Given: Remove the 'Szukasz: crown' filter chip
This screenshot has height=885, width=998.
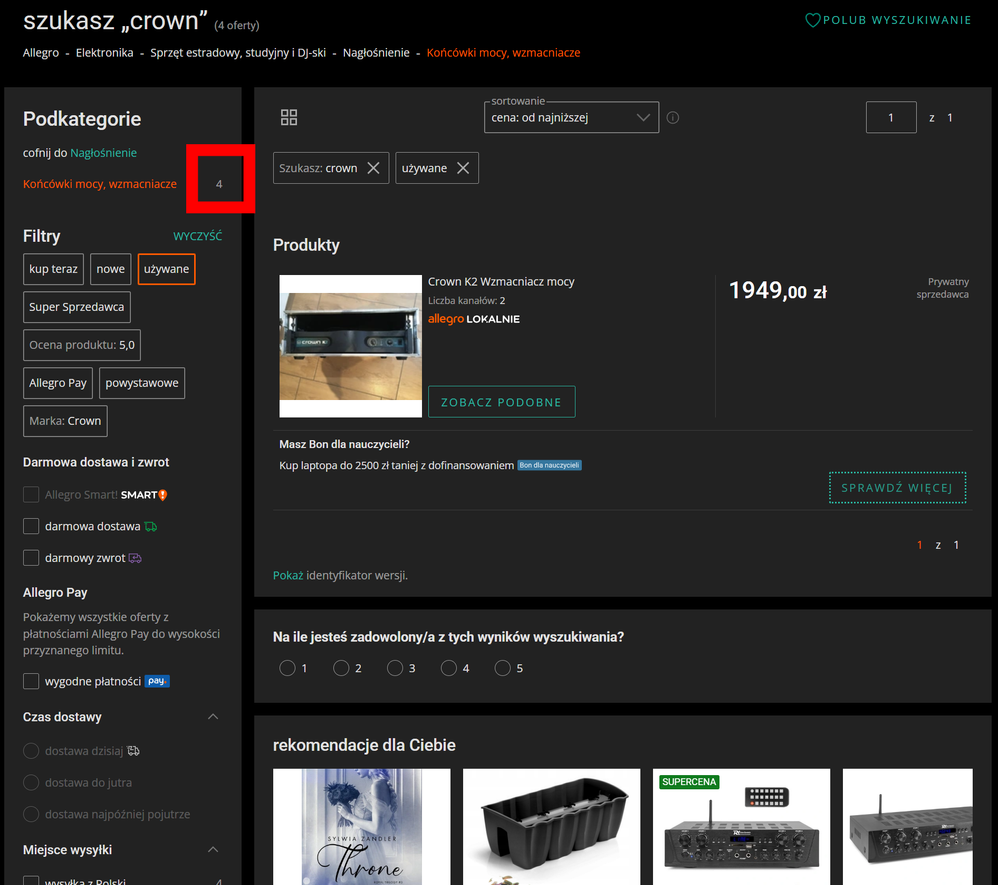Looking at the screenshot, I should (x=374, y=168).
